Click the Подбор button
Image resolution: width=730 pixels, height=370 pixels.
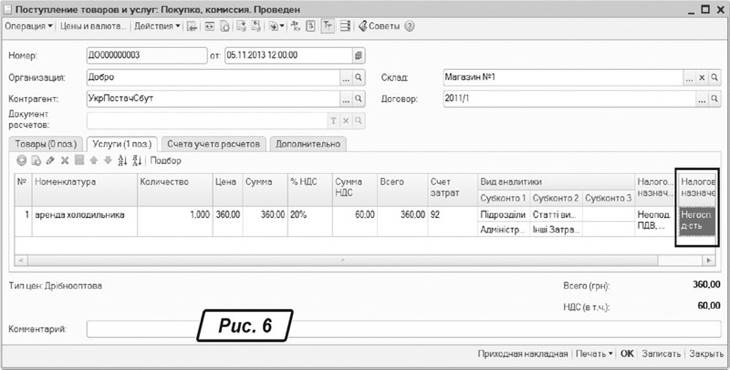pos(166,161)
